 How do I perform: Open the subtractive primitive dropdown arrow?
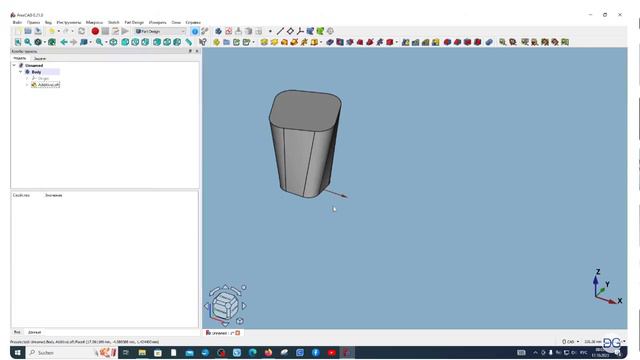point(397,42)
